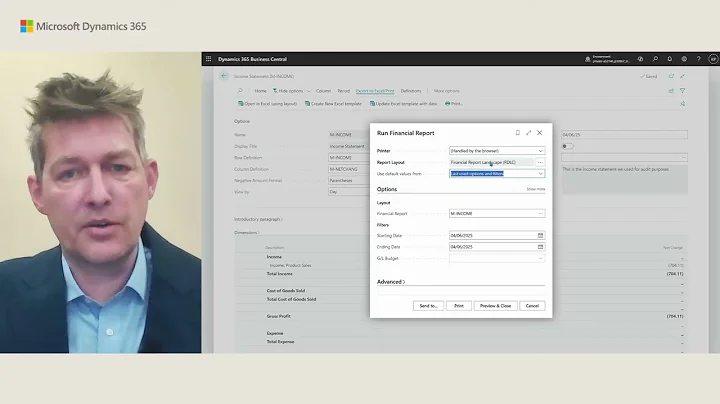Click the Print... action in the toolbar
Screen dimensions: 720x404
[x=454, y=104]
